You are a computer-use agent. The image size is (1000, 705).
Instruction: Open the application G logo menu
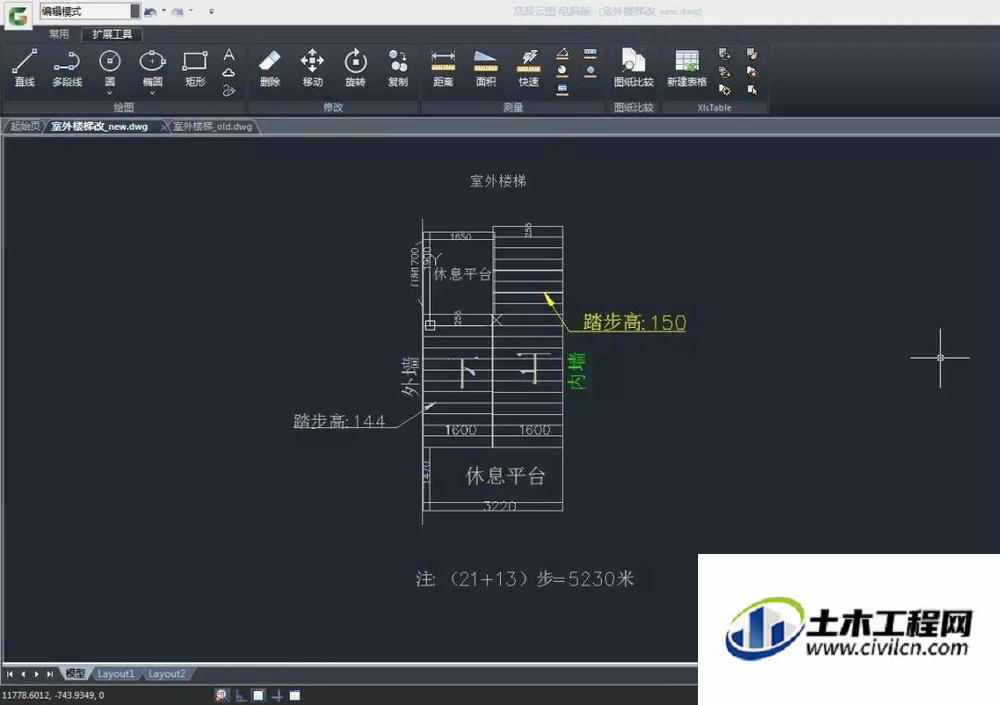click(x=18, y=15)
